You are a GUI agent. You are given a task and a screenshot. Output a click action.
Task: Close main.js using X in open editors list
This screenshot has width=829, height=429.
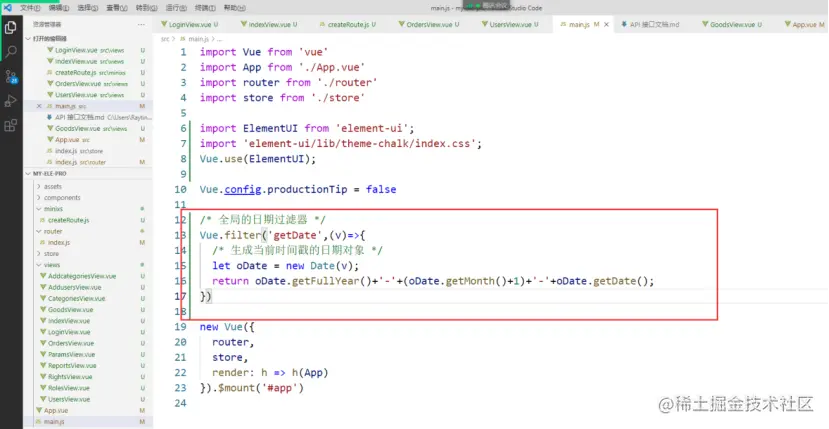(39, 106)
